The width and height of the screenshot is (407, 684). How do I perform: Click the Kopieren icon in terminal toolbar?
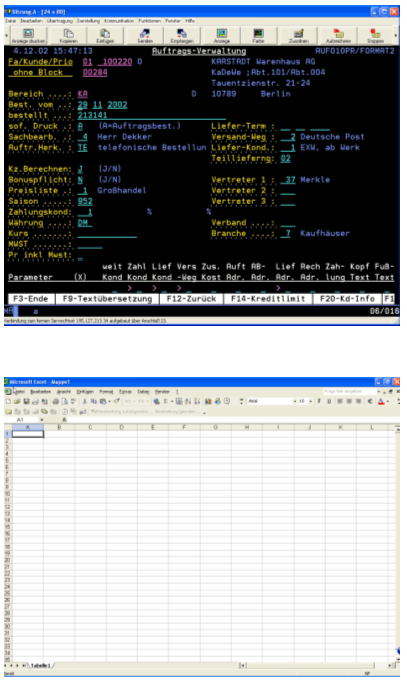[x=68, y=35]
